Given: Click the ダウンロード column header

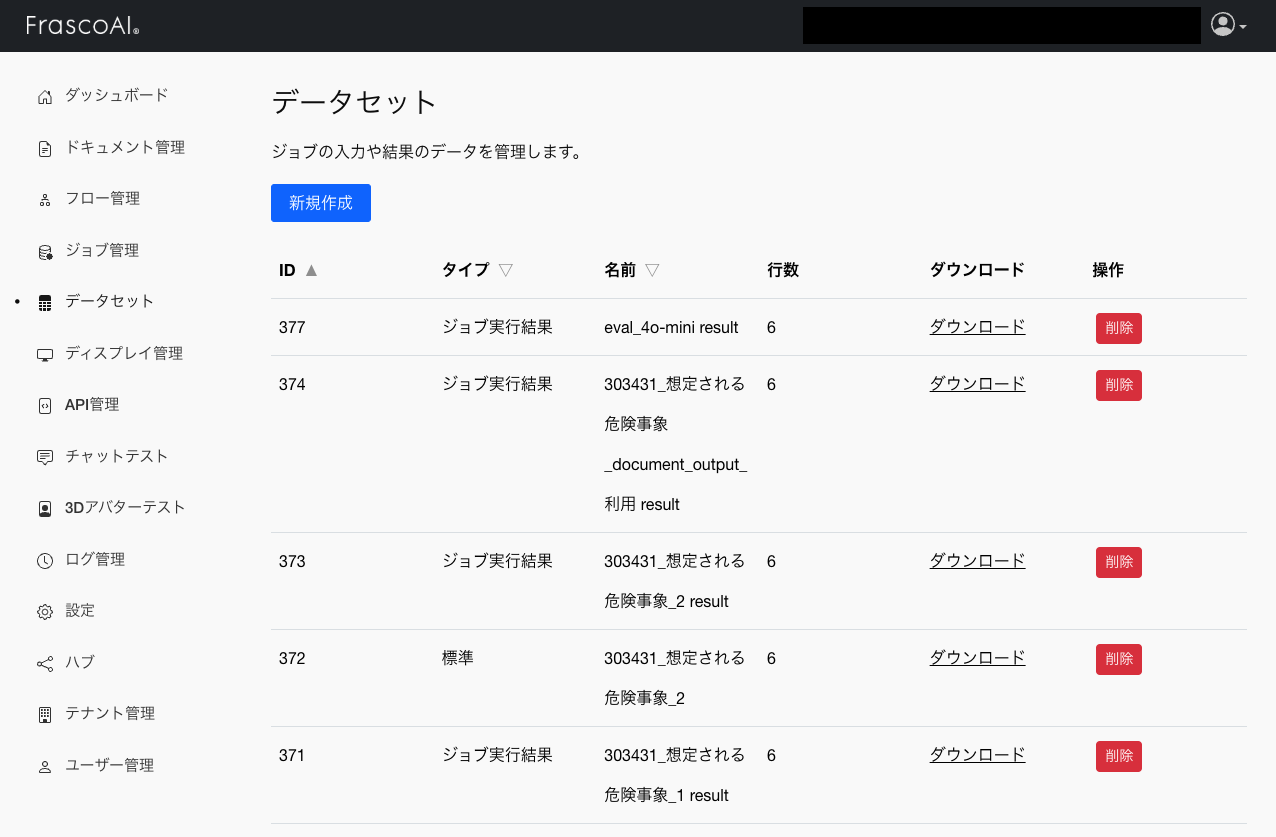Looking at the screenshot, I should (x=977, y=270).
